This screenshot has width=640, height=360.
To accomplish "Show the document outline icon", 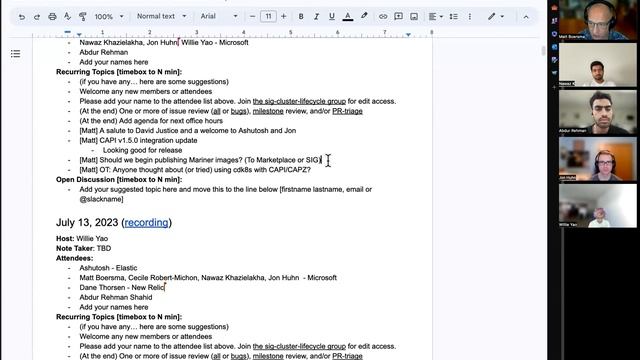I will (x=16, y=53).
